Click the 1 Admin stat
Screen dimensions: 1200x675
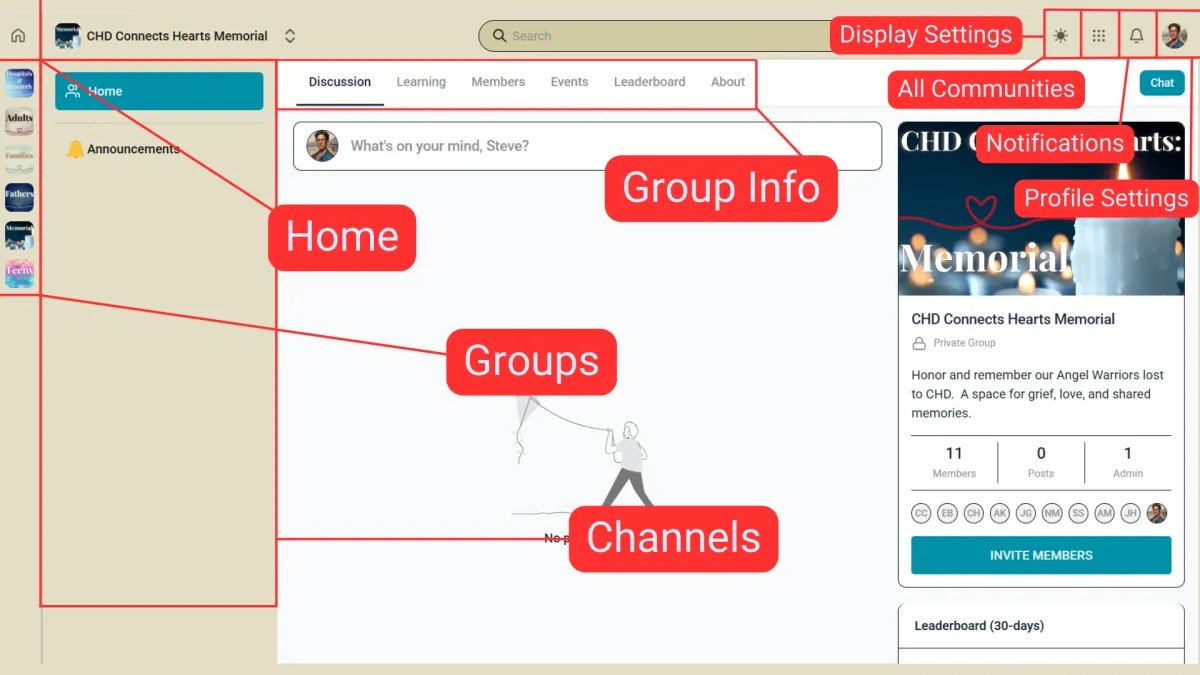pos(1128,462)
